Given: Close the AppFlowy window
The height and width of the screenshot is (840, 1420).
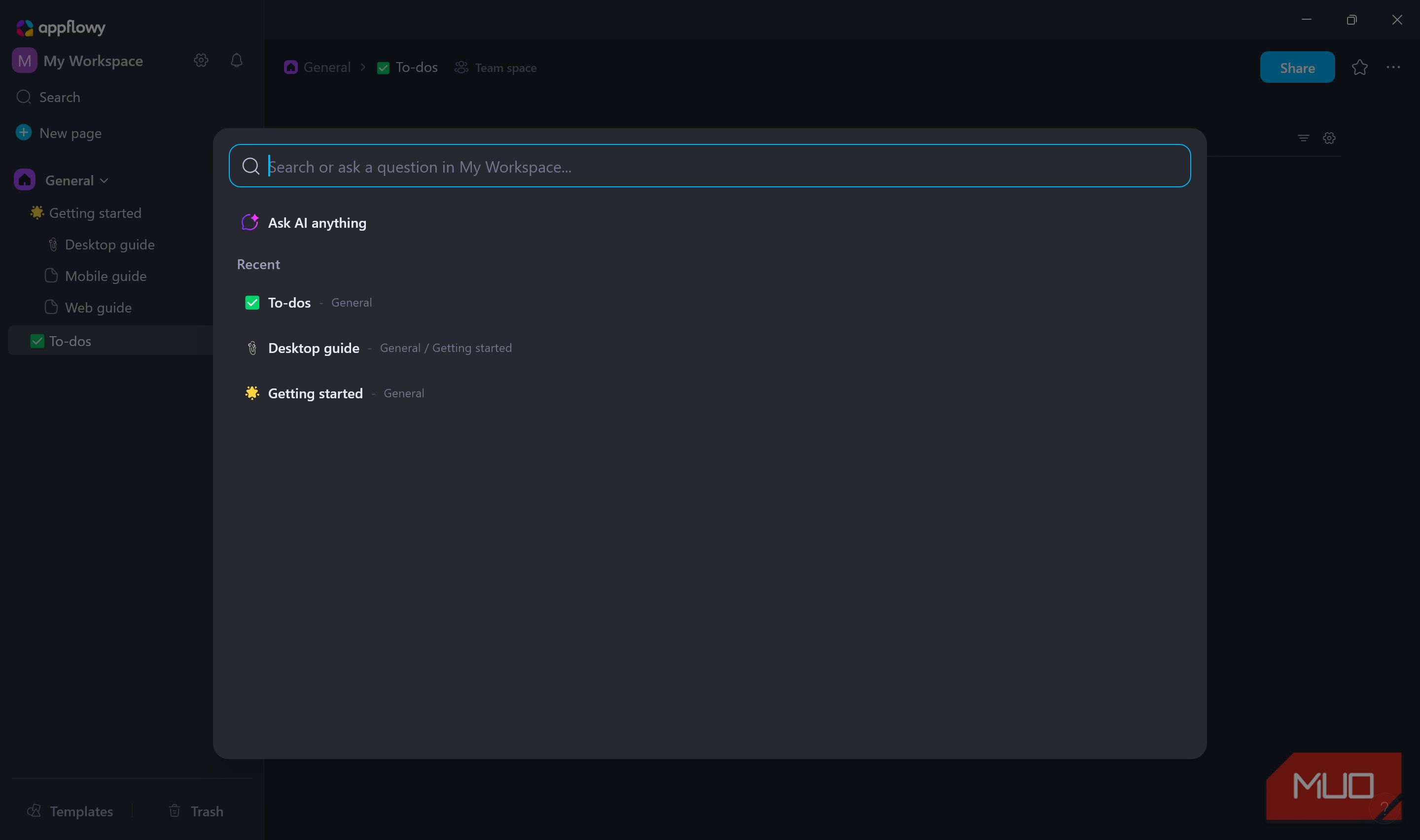Looking at the screenshot, I should coord(1397,20).
